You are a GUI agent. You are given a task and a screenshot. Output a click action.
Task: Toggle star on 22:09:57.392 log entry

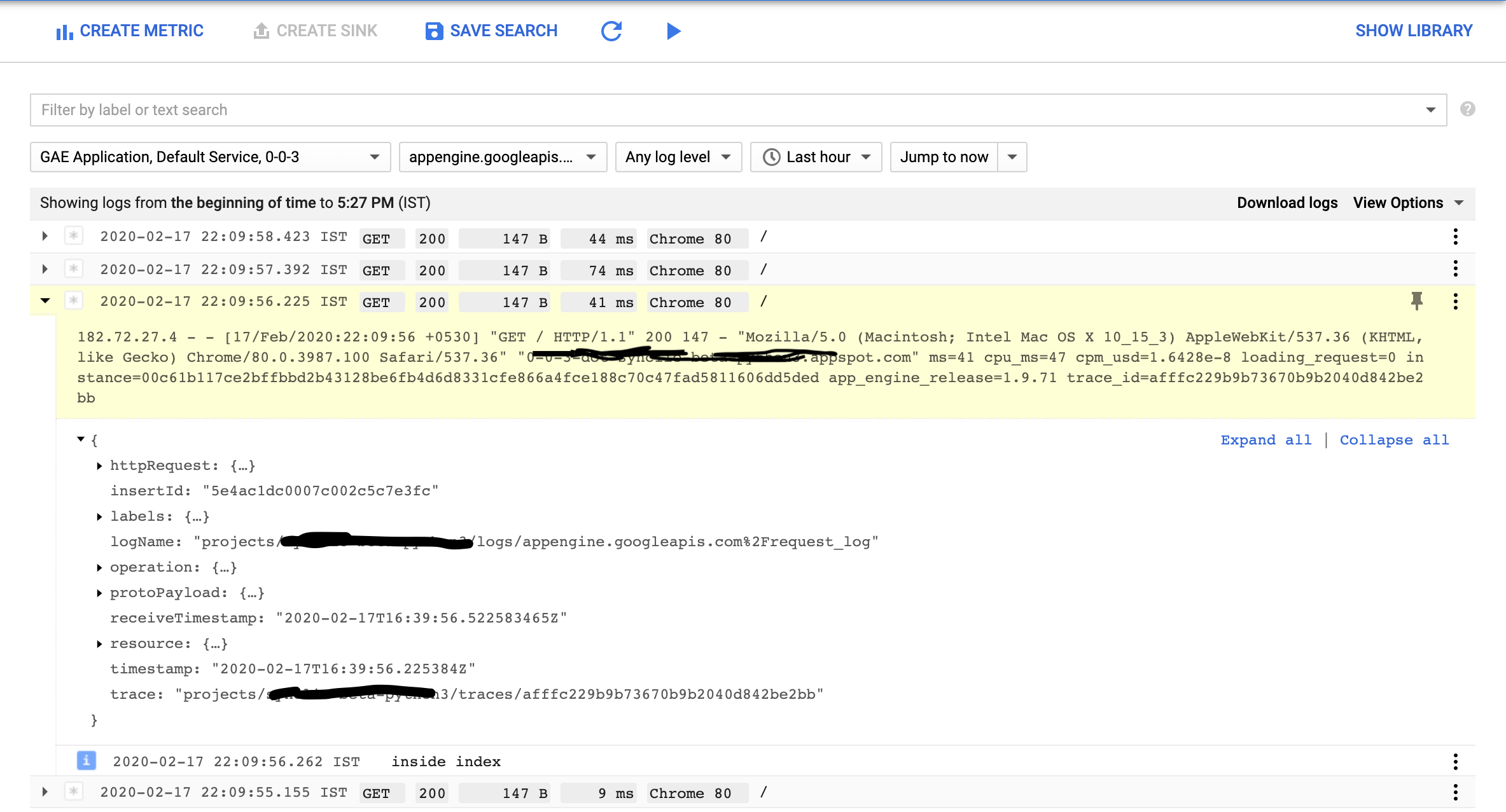tap(74, 269)
